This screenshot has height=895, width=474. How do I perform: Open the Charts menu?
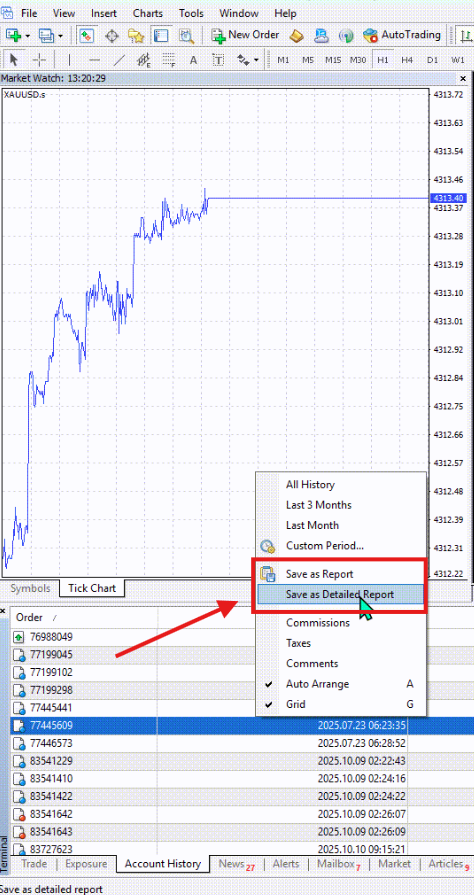(147, 13)
